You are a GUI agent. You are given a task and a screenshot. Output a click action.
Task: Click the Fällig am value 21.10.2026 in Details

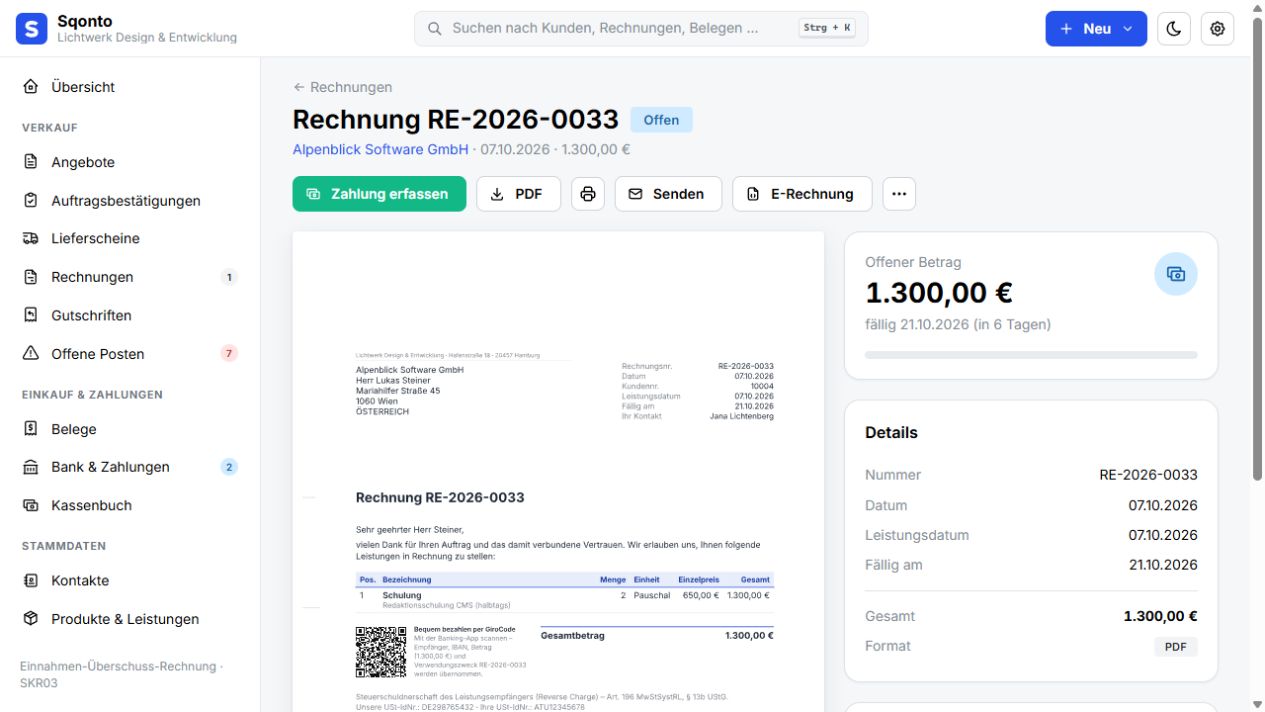tap(1163, 565)
